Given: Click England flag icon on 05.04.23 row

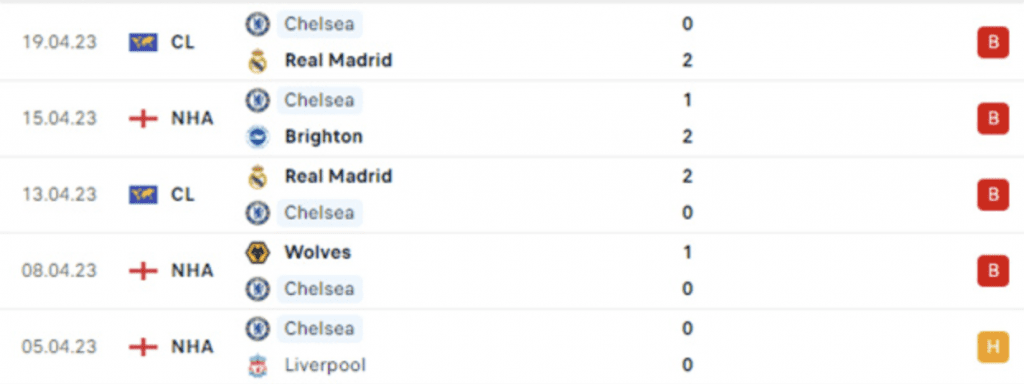Looking at the screenshot, I should pyautogui.click(x=143, y=346).
